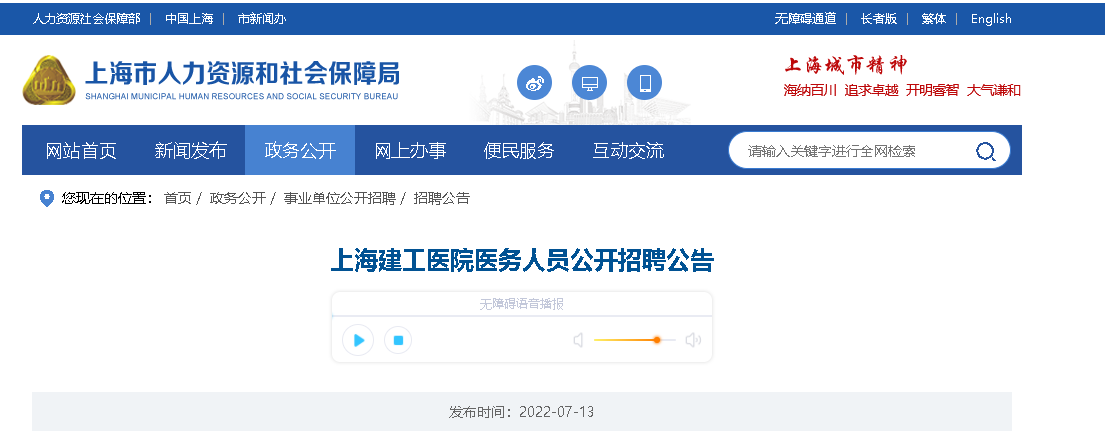1105x445 pixels.
Task: Switch to 繁体 traditional Chinese
Action: coord(934,19)
